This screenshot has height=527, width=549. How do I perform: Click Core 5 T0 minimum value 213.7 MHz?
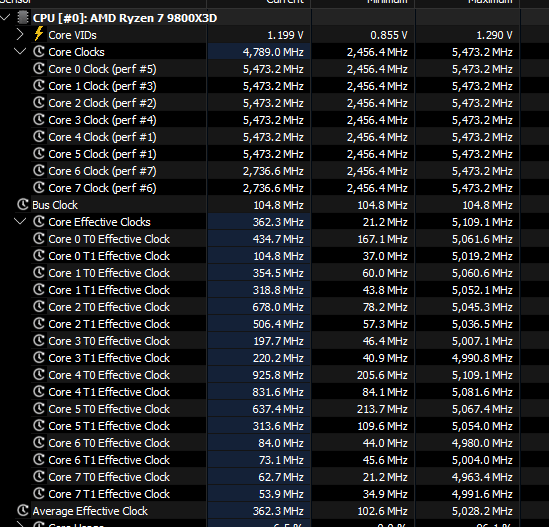382,409
